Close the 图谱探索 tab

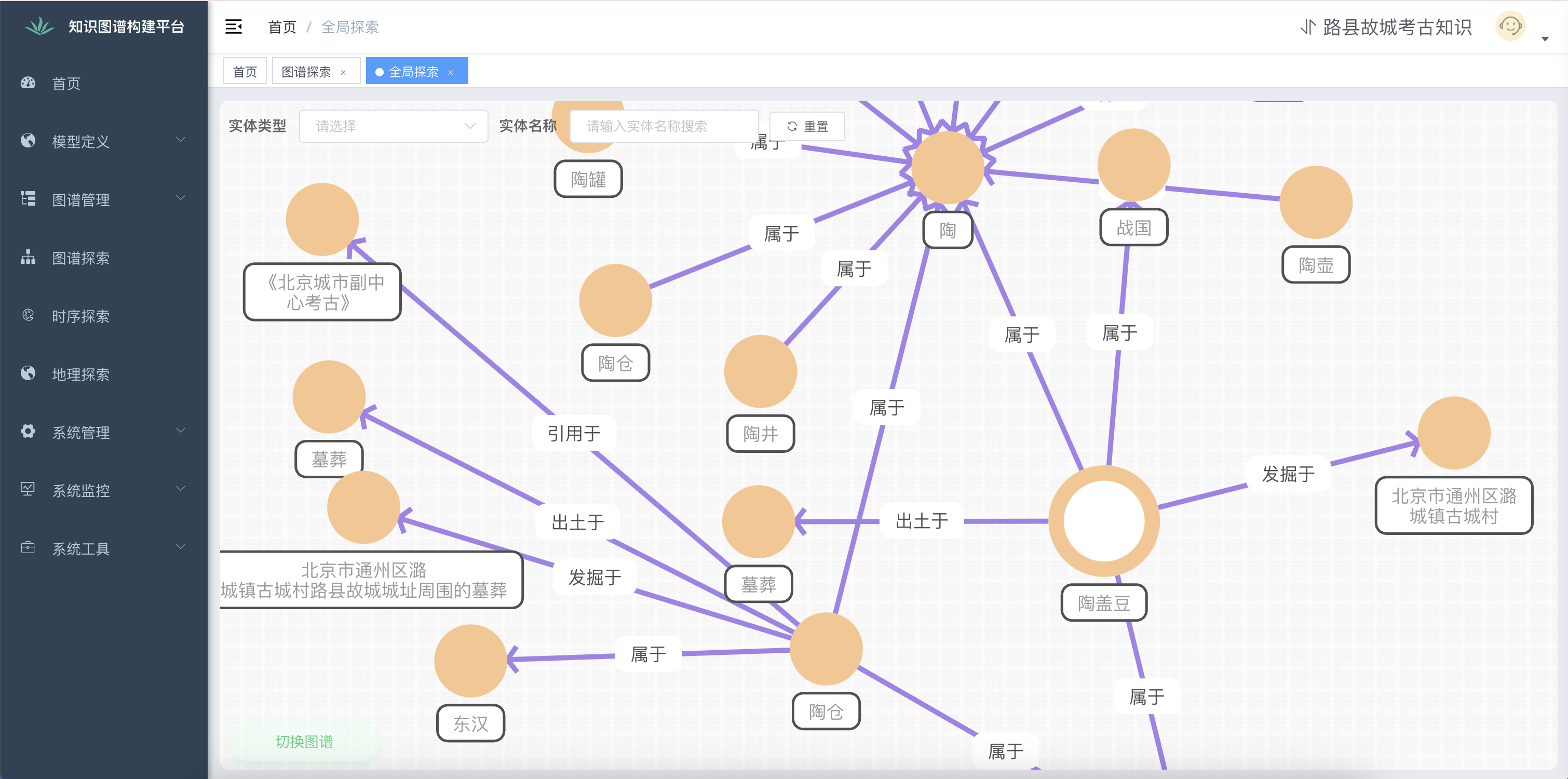[343, 73]
